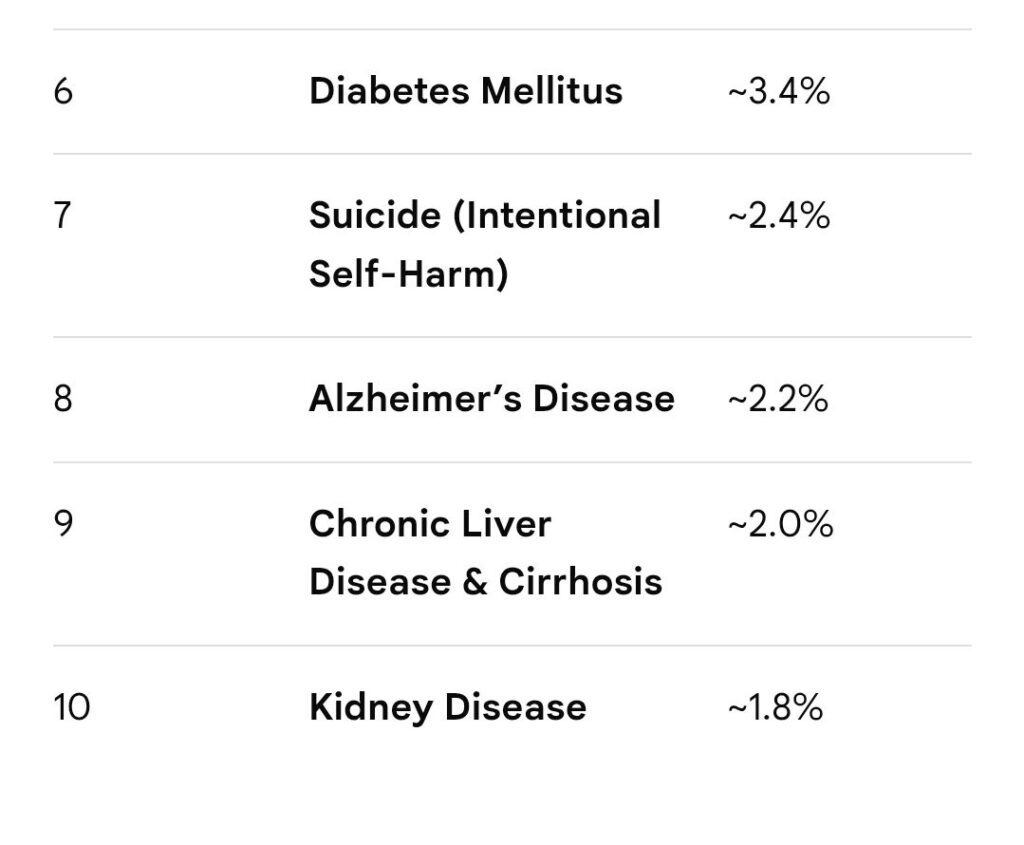Click rank number 8
The image size is (1024, 845).
tap(63, 400)
